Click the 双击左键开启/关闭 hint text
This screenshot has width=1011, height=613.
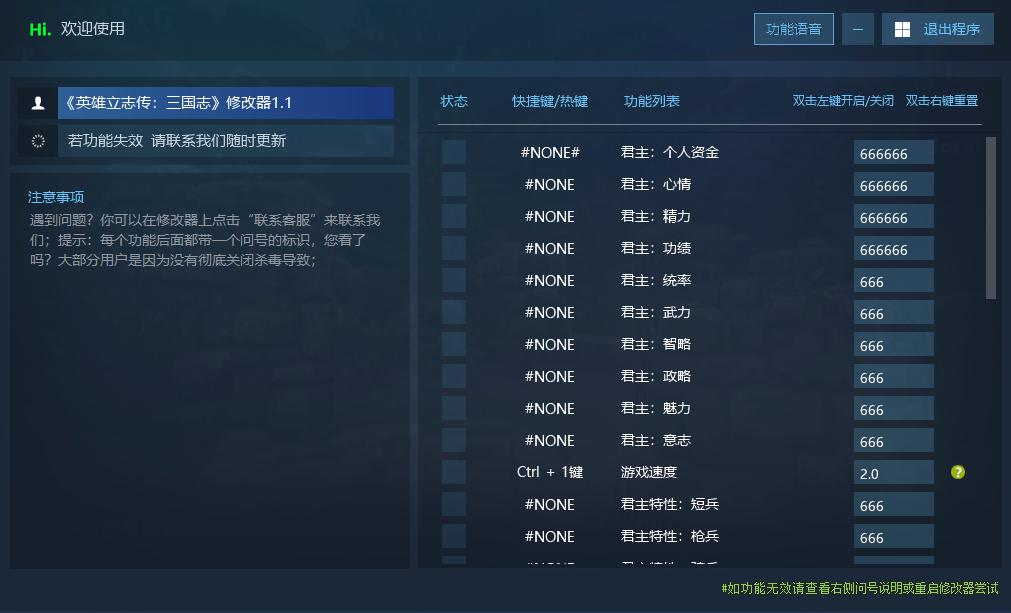843,101
